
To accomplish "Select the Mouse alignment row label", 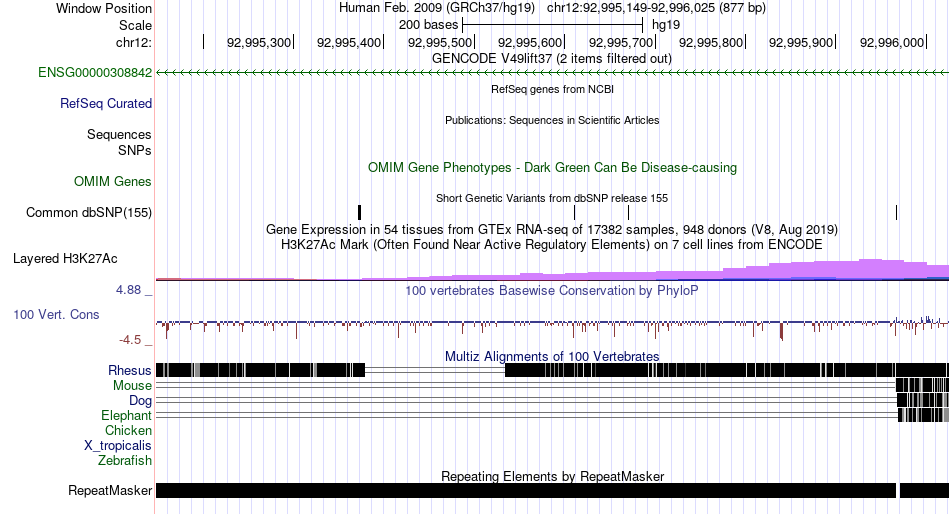I will pyautogui.click(x=132, y=386).
